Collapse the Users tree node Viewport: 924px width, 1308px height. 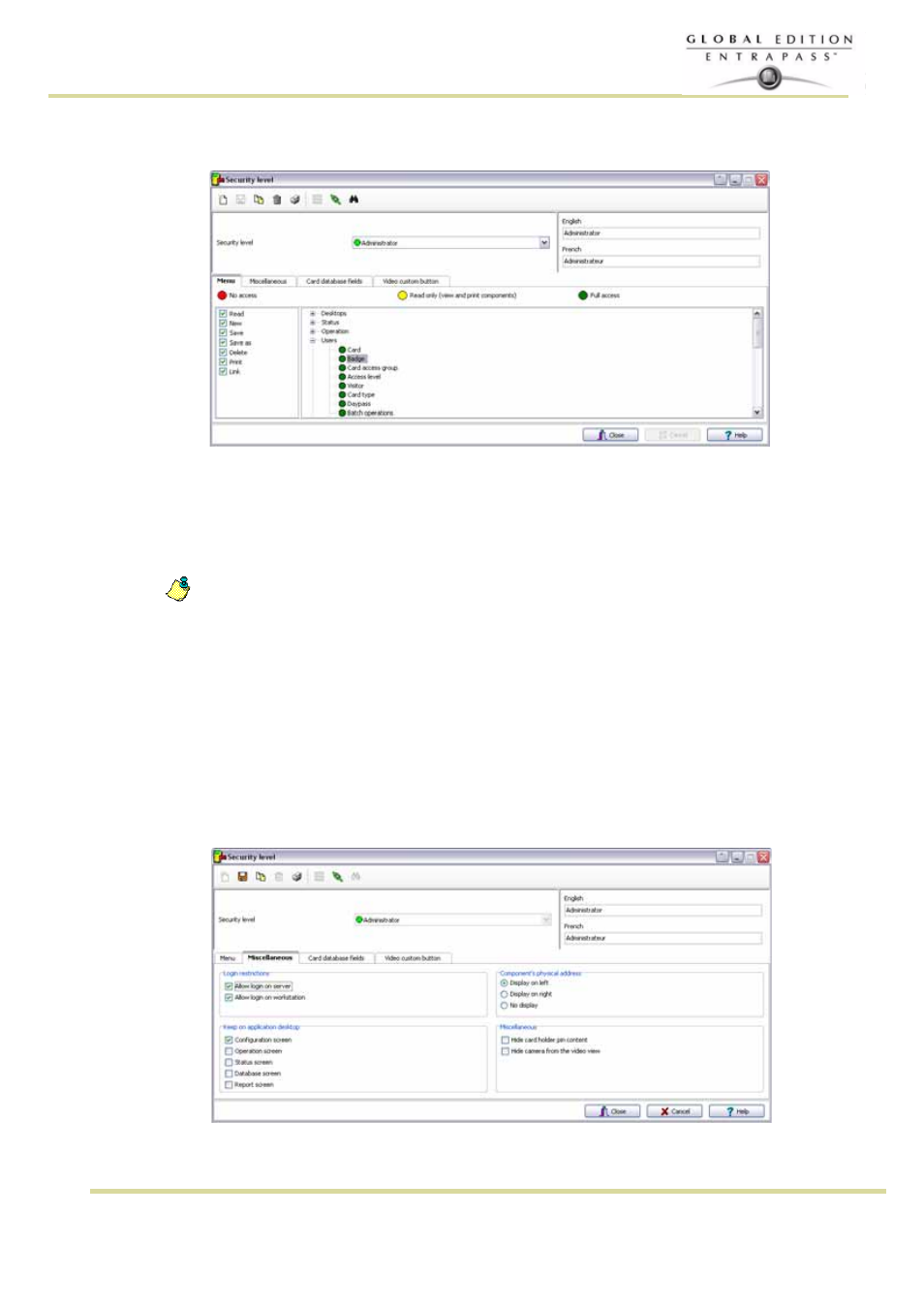tap(313, 341)
